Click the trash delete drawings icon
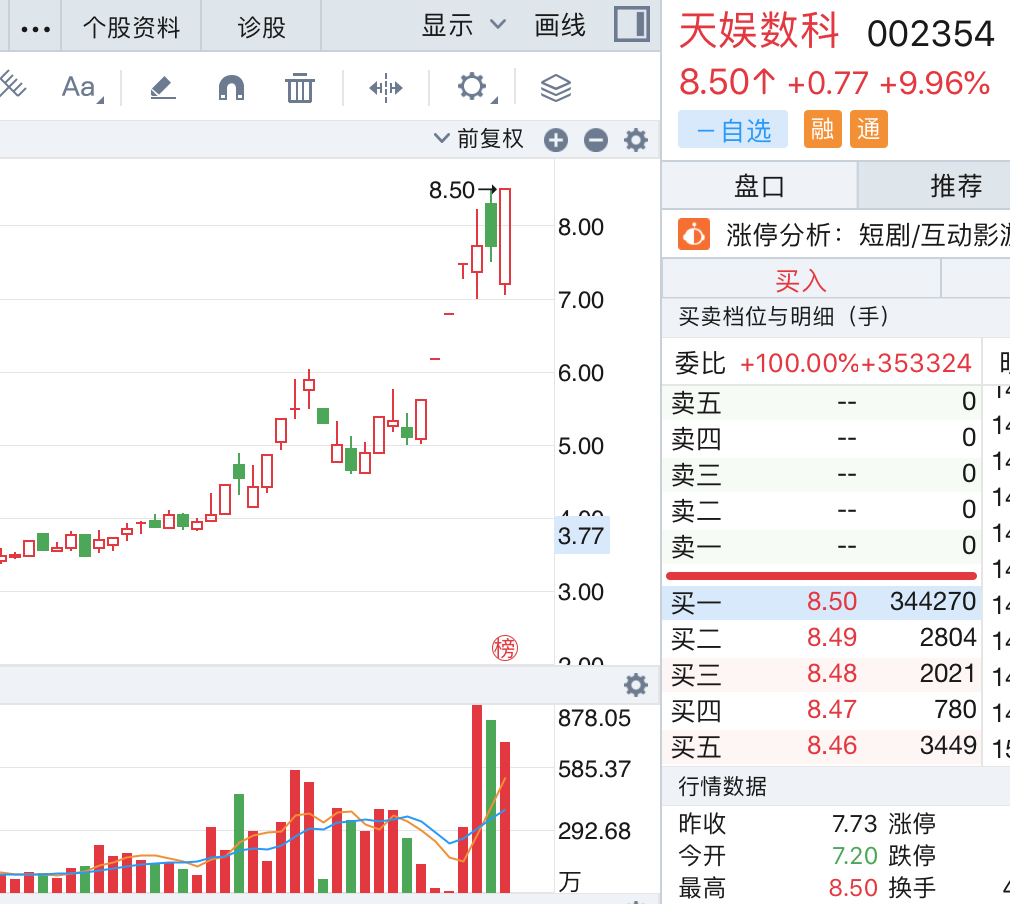 (x=300, y=88)
